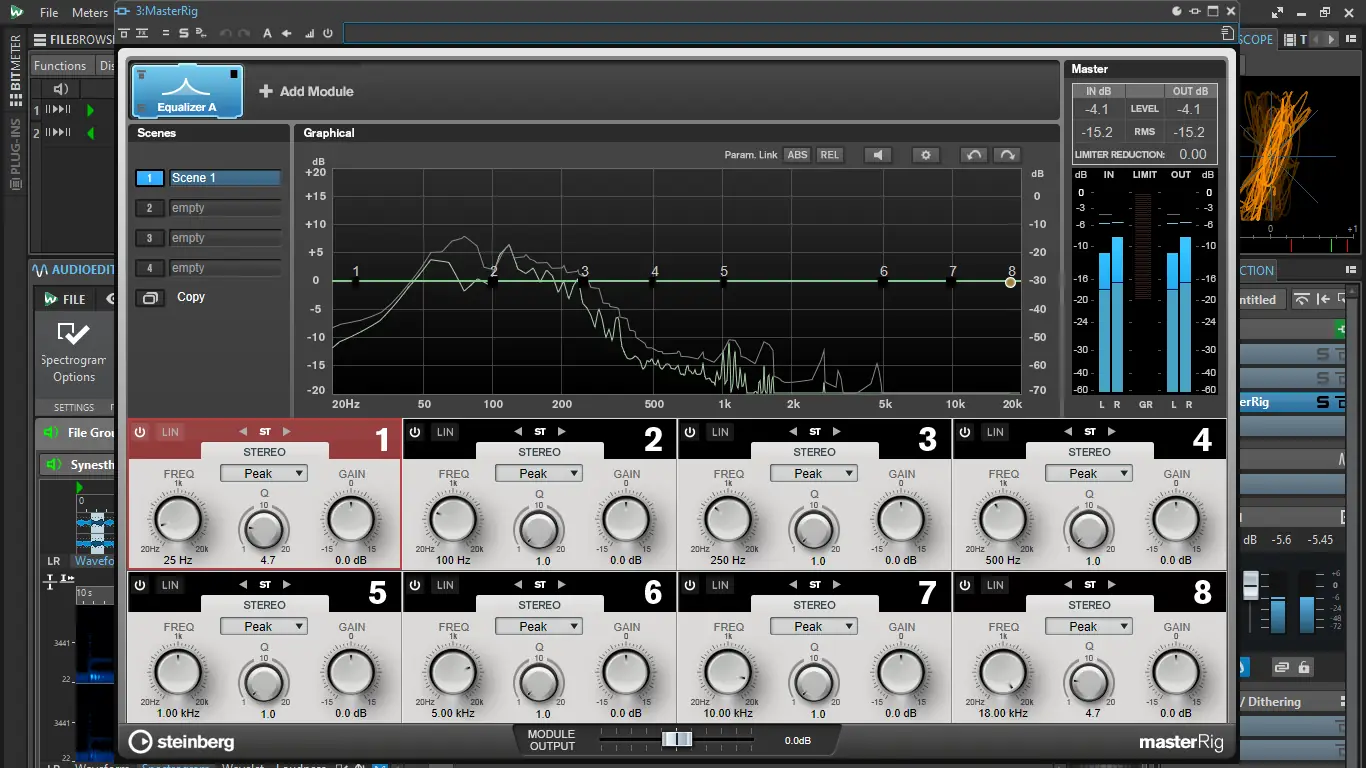
Task: Open the Graphical settings gear
Action: pos(926,155)
